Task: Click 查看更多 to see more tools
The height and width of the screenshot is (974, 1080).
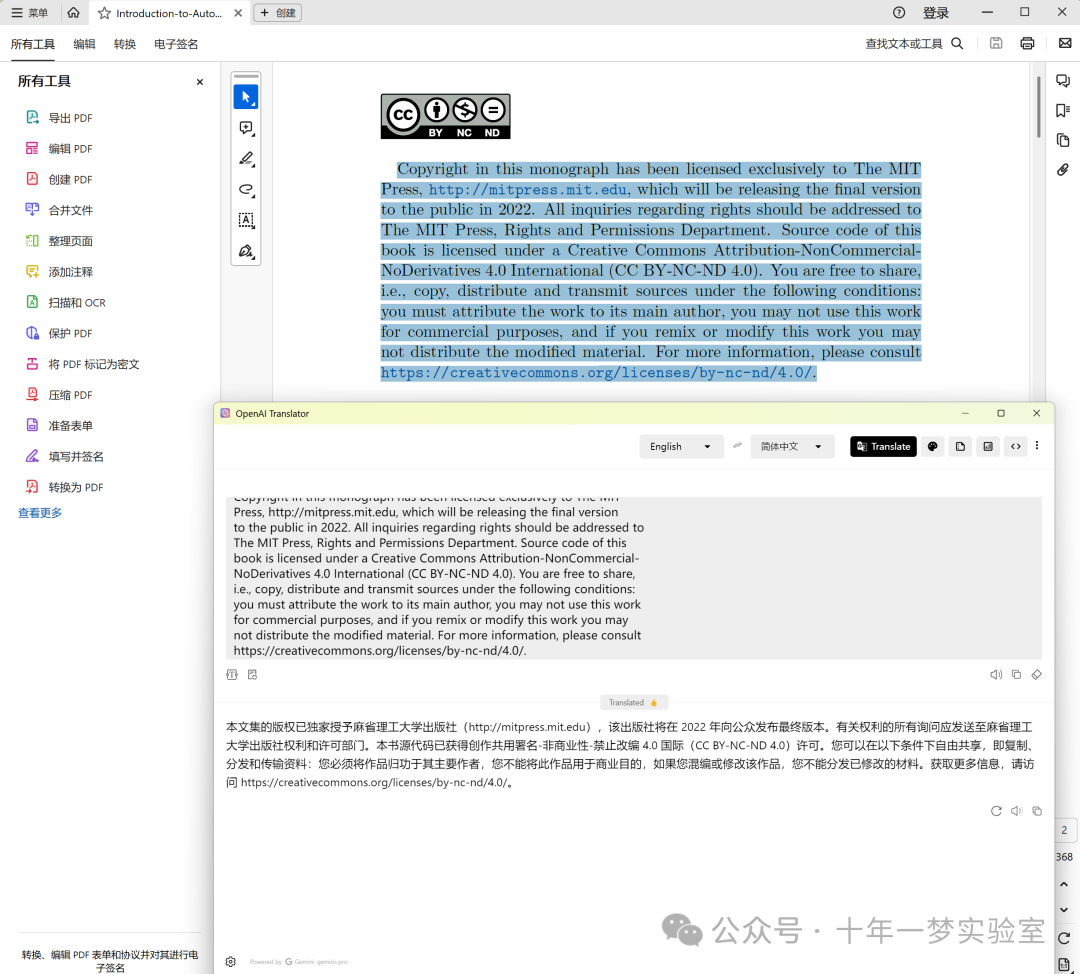Action: tap(40, 512)
